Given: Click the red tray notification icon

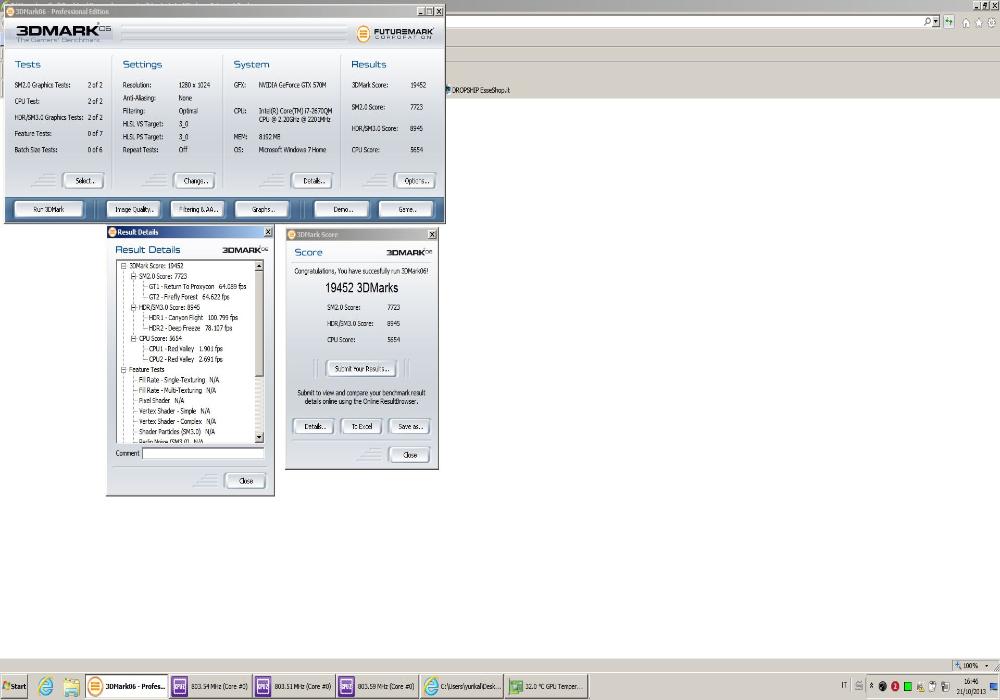Looking at the screenshot, I should click(895, 687).
